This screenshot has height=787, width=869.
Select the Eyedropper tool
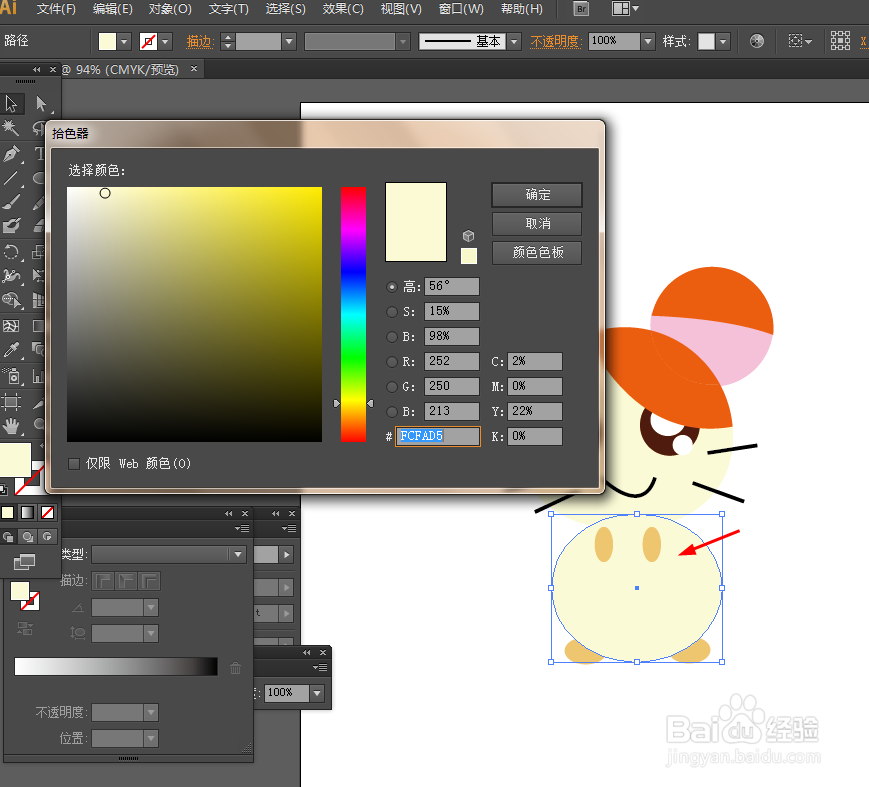coord(11,349)
